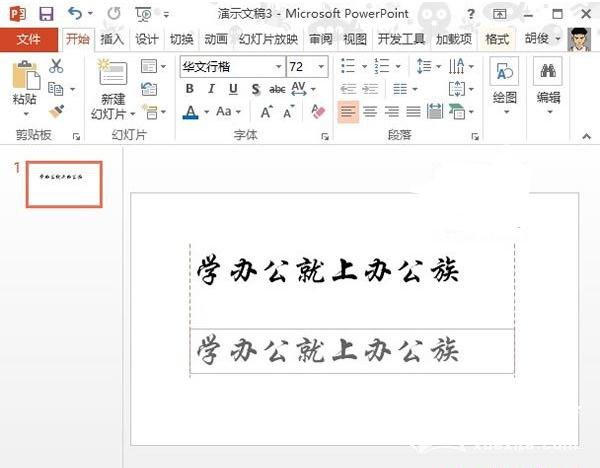This screenshot has width=600, height=468.
Task: Select slide 1 thumbnail
Action: pyautogui.click(x=64, y=184)
